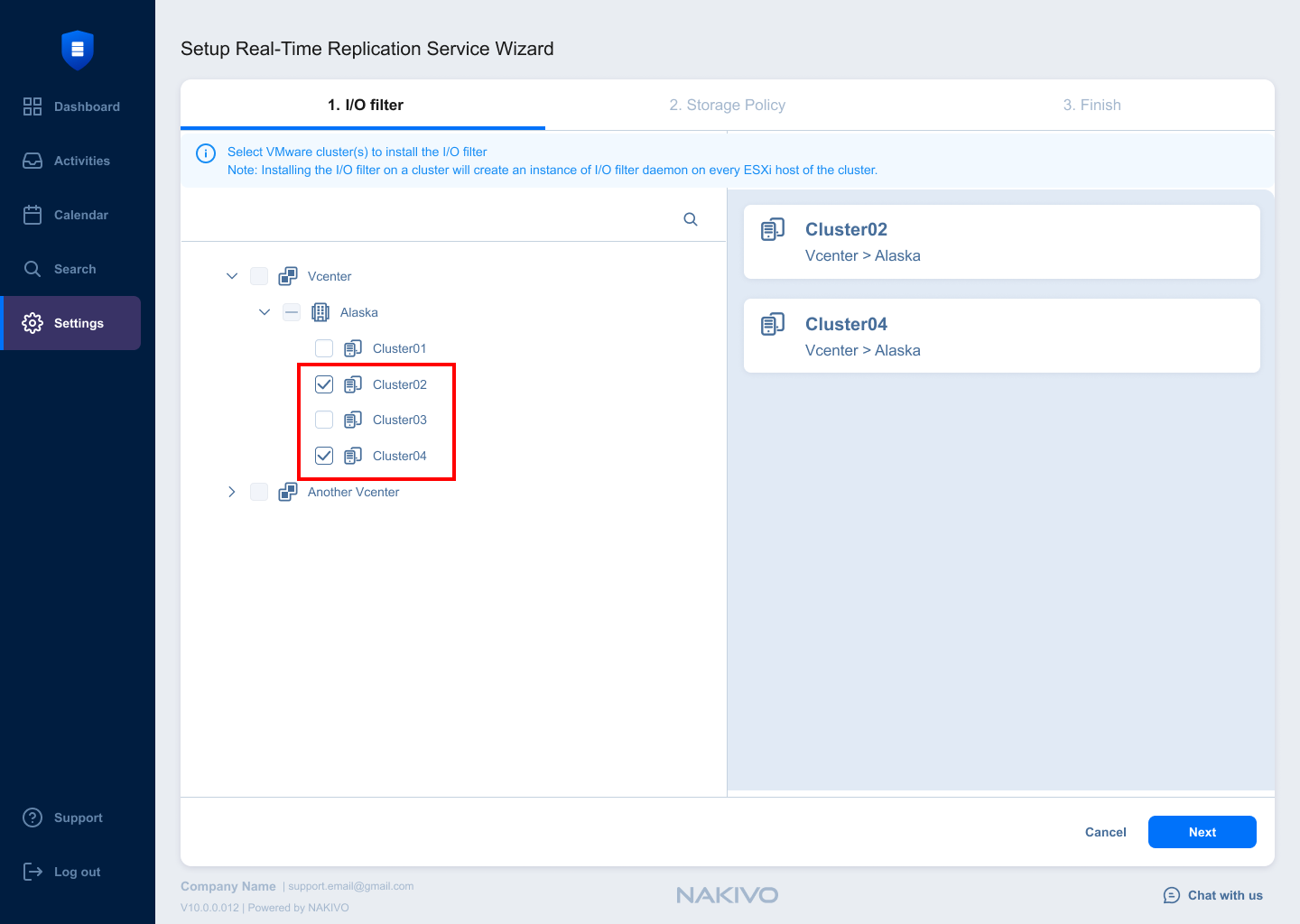This screenshot has height=924, width=1300.
Task: Check the Cluster01 checkbox
Action: click(324, 348)
